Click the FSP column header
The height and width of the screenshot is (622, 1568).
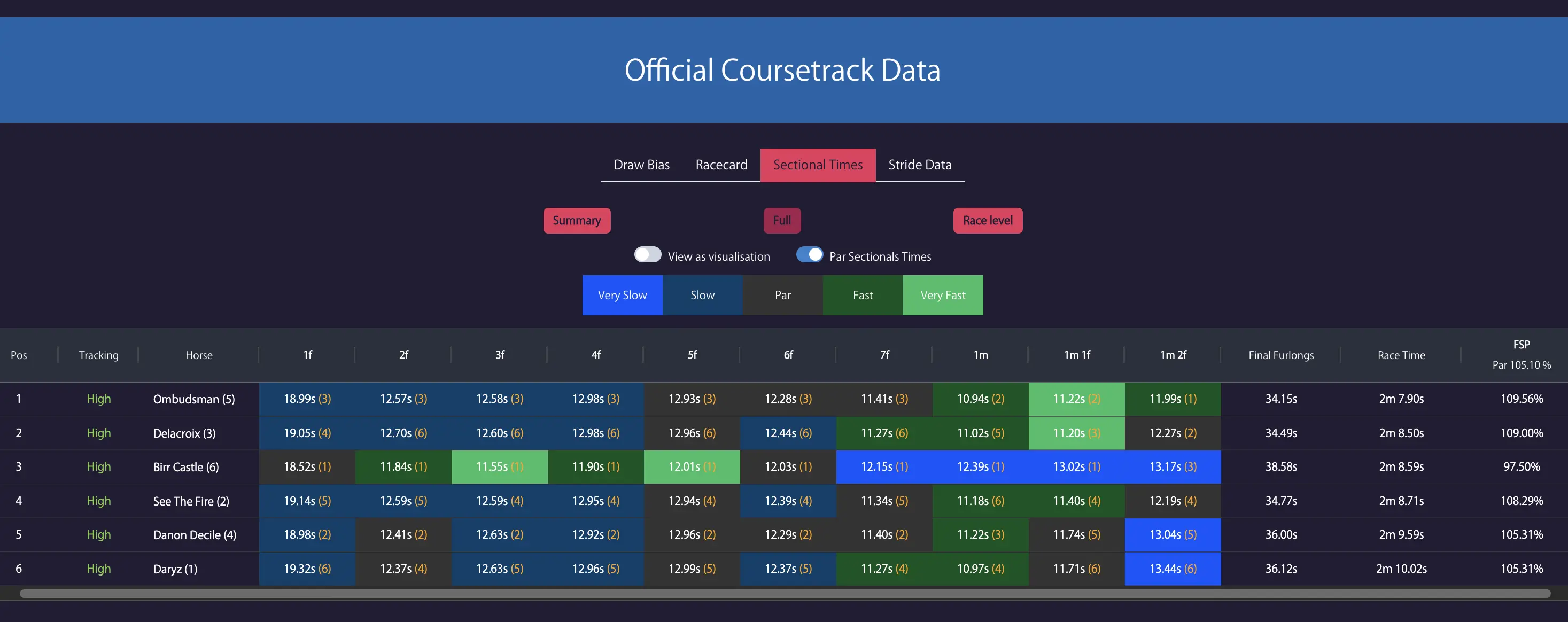(x=1520, y=345)
